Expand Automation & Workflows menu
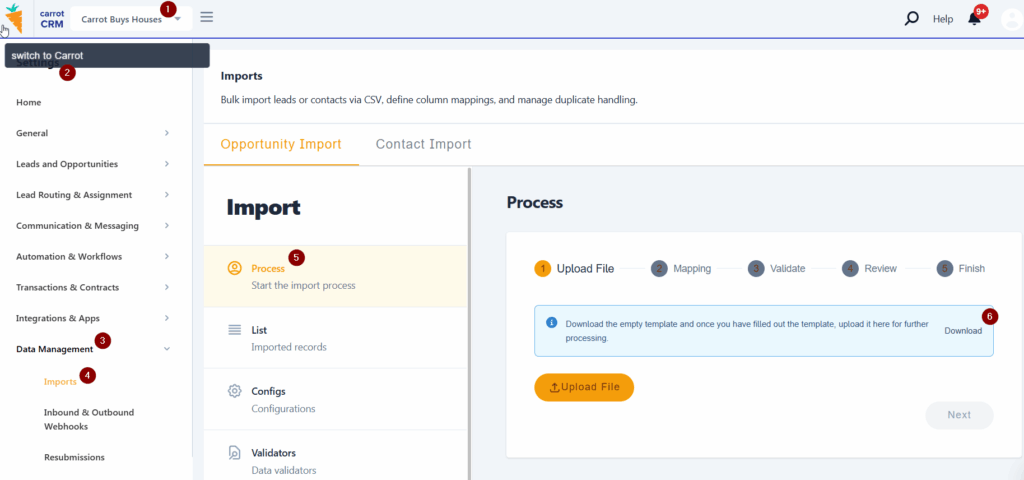The height and width of the screenshot is (480, 1024). tap(90, 257)
